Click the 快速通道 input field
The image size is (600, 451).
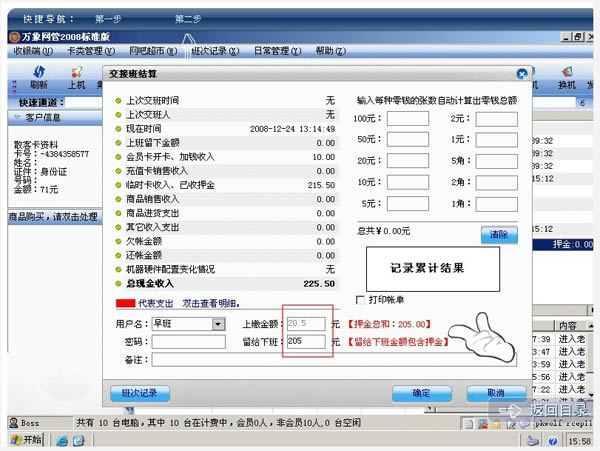(x=84, y=102)
